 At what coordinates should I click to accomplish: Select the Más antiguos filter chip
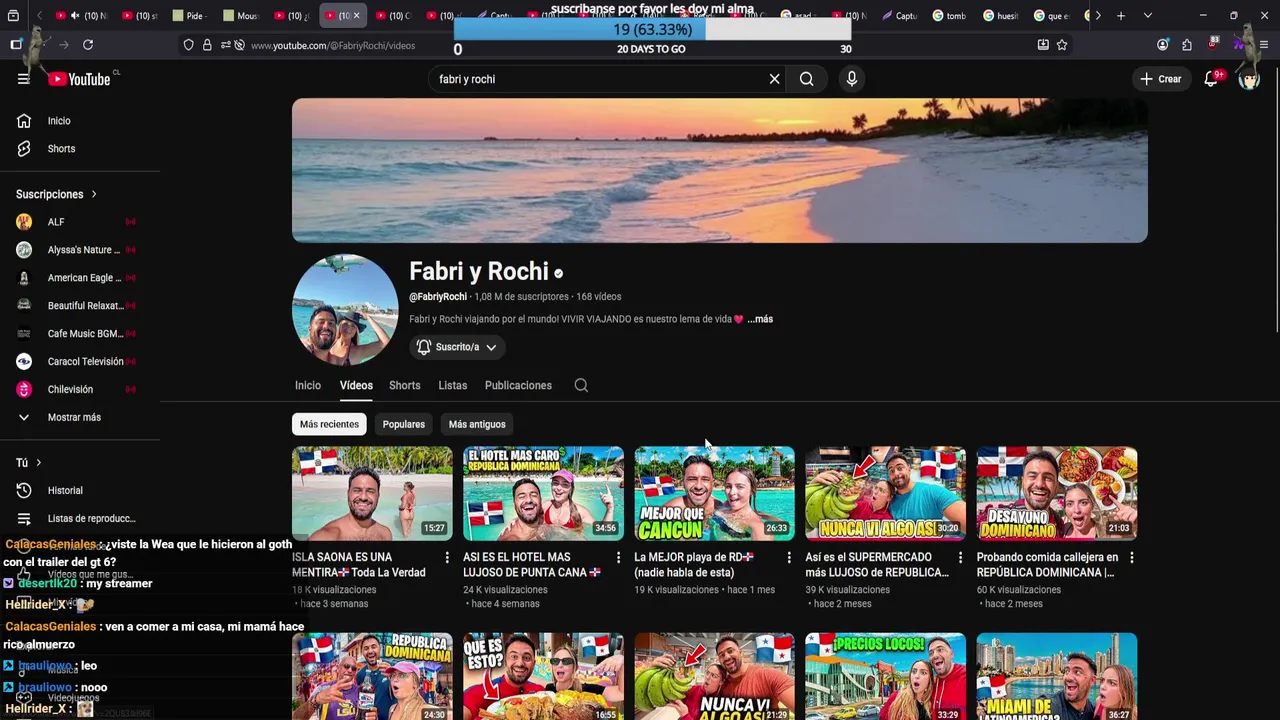tap(477, 424)
